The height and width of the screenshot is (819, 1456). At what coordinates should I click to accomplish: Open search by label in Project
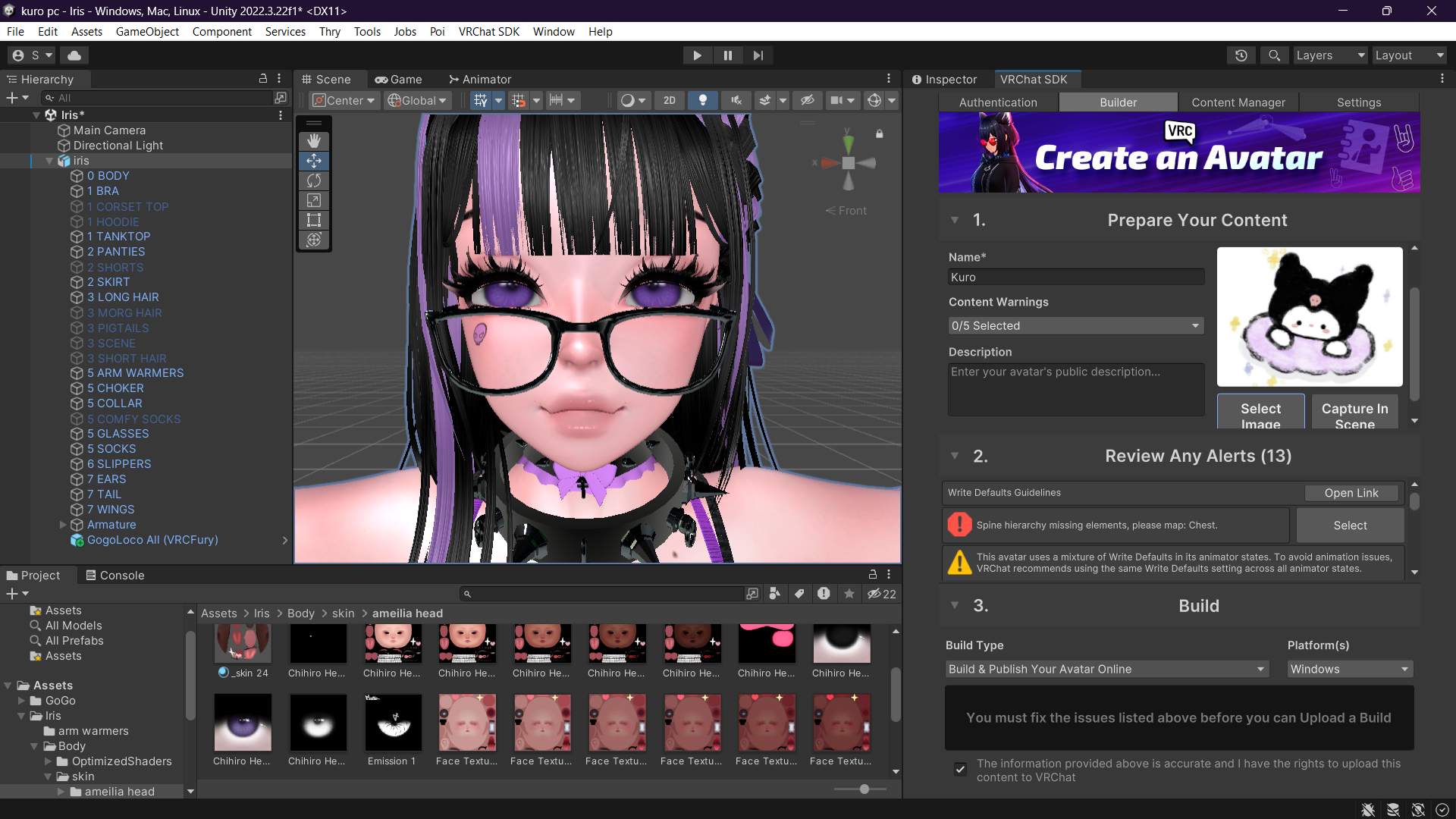(799, 594)
